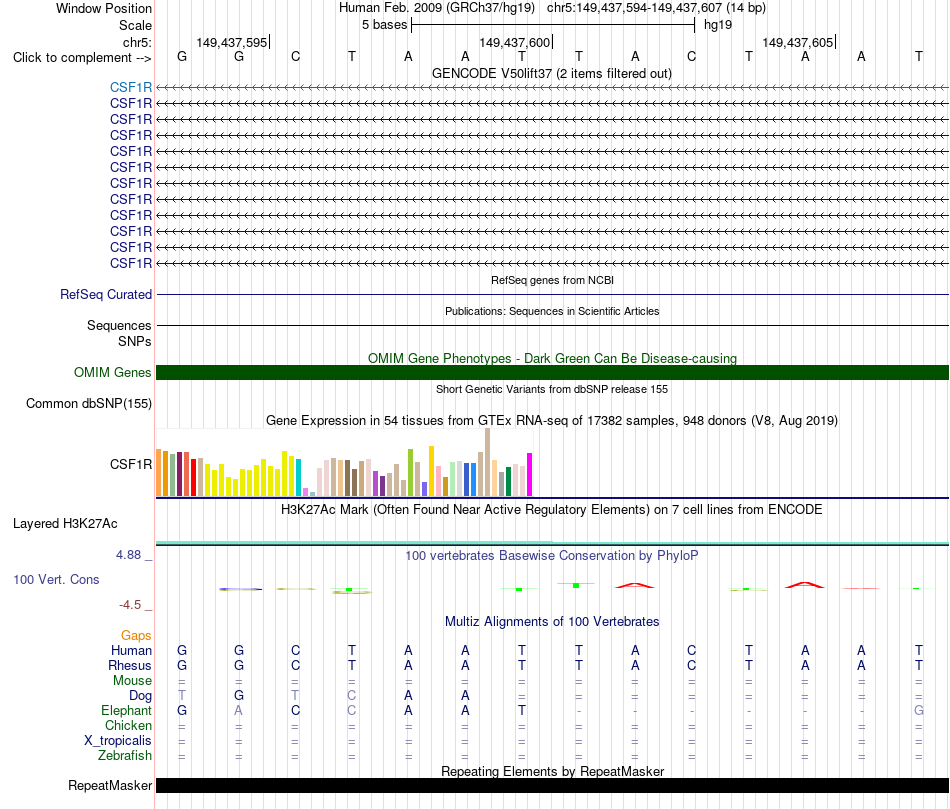Click the 'Zebrafish' species label

tap(125, 756)
